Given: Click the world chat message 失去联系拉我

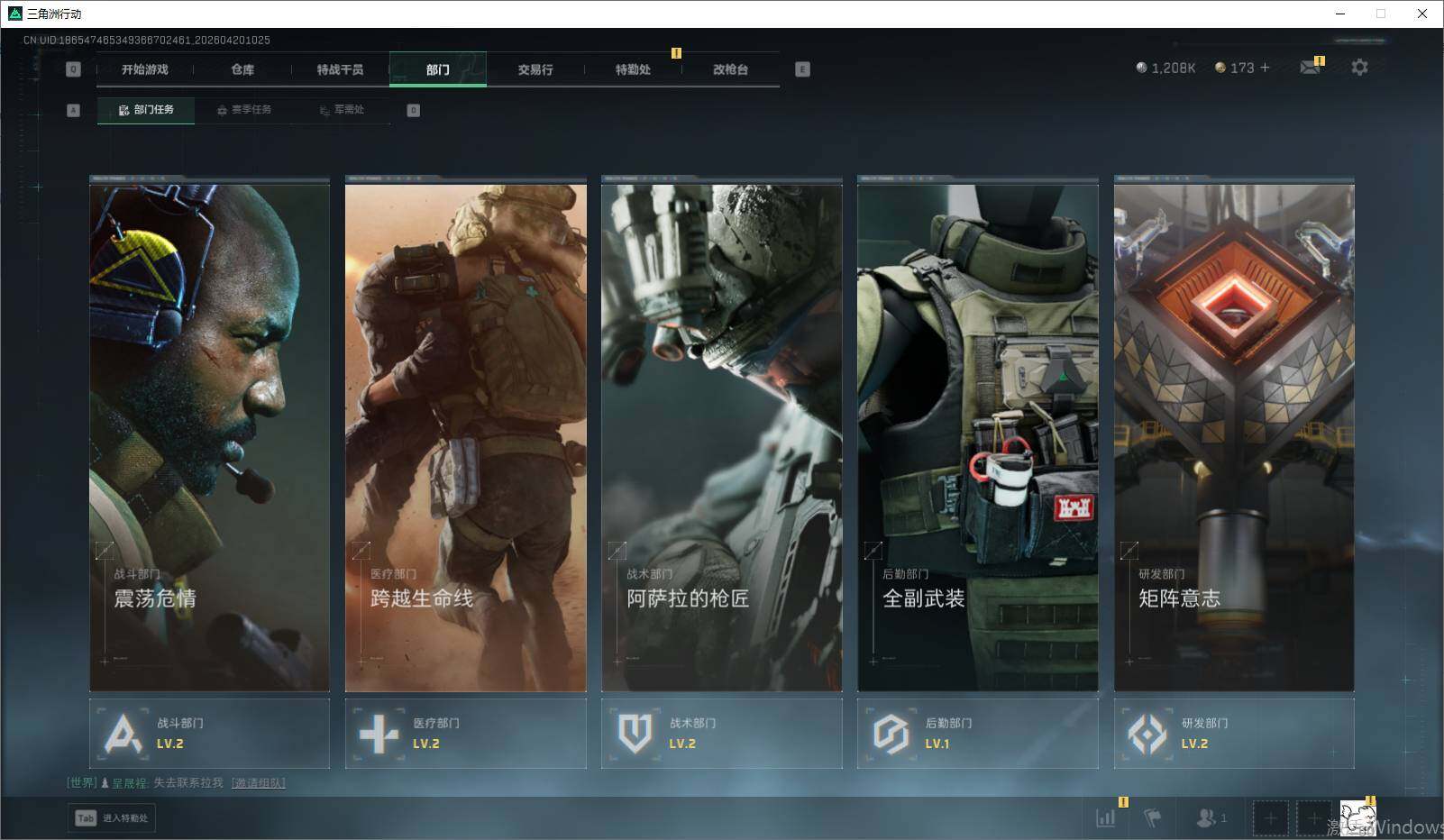Looking at the screenshot, I should pyautogui.click(x=187, y=783).
